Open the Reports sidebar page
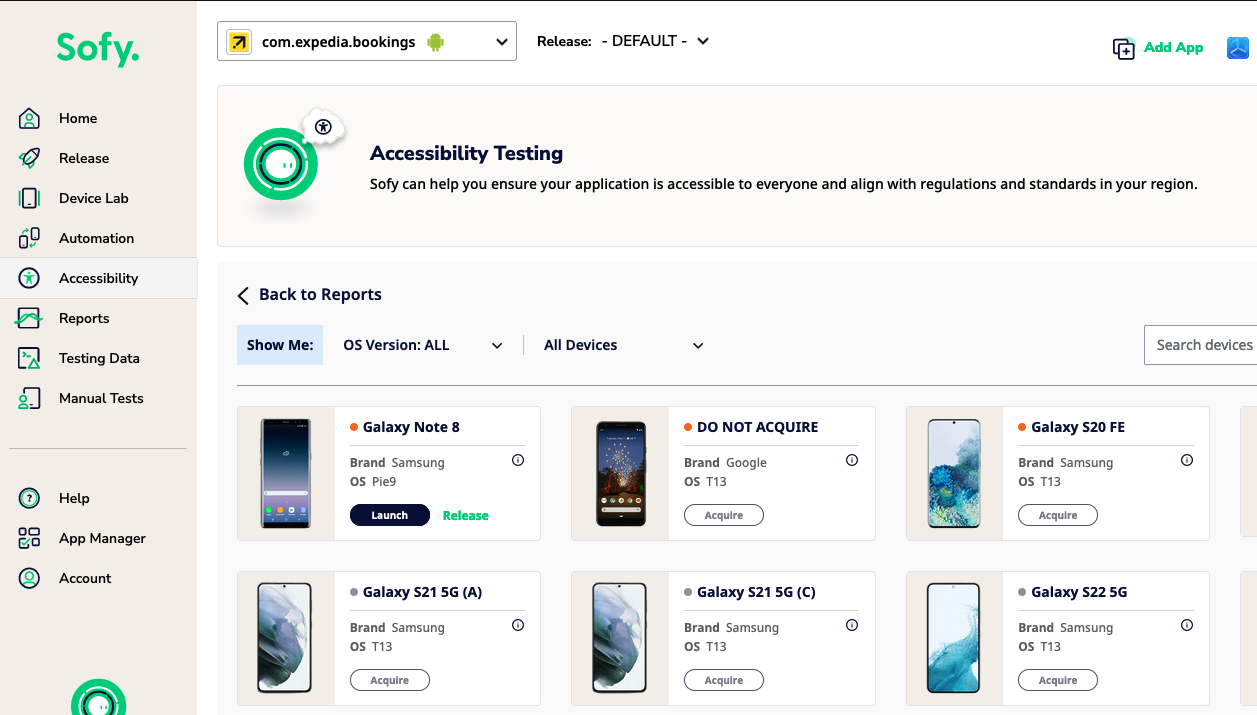 click(x=84, y=318)
